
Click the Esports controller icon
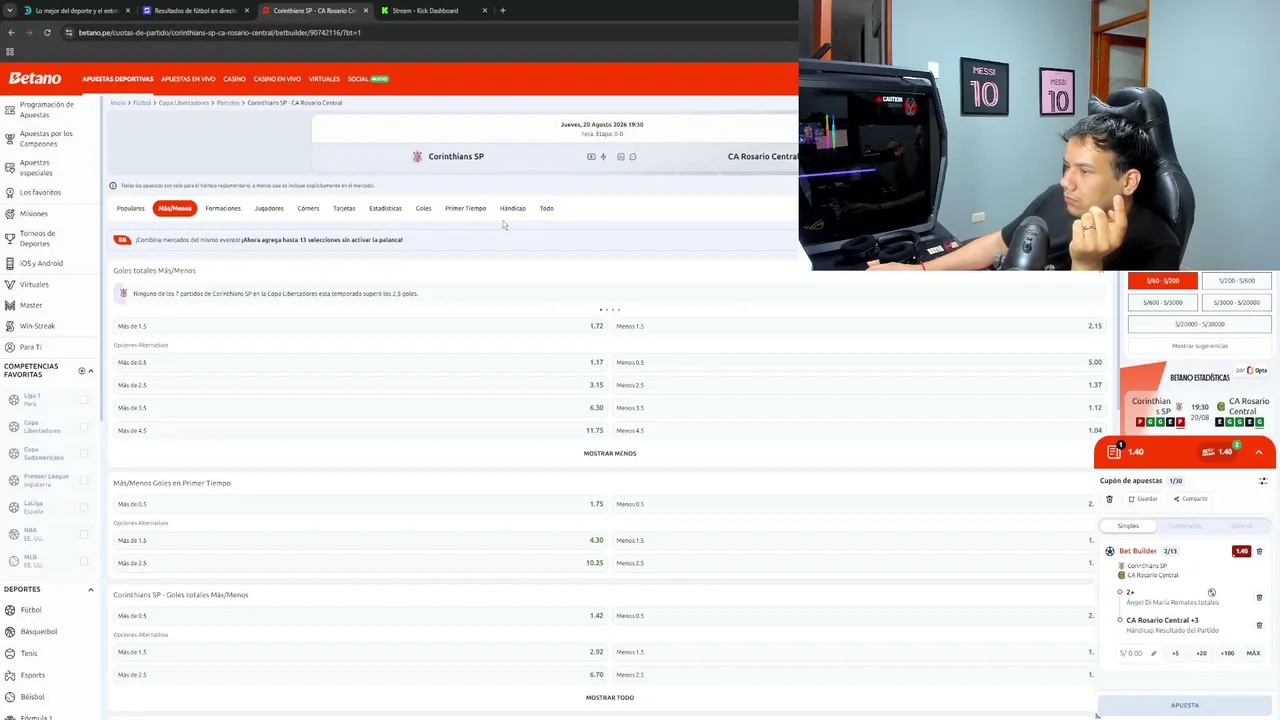(10, 675)
